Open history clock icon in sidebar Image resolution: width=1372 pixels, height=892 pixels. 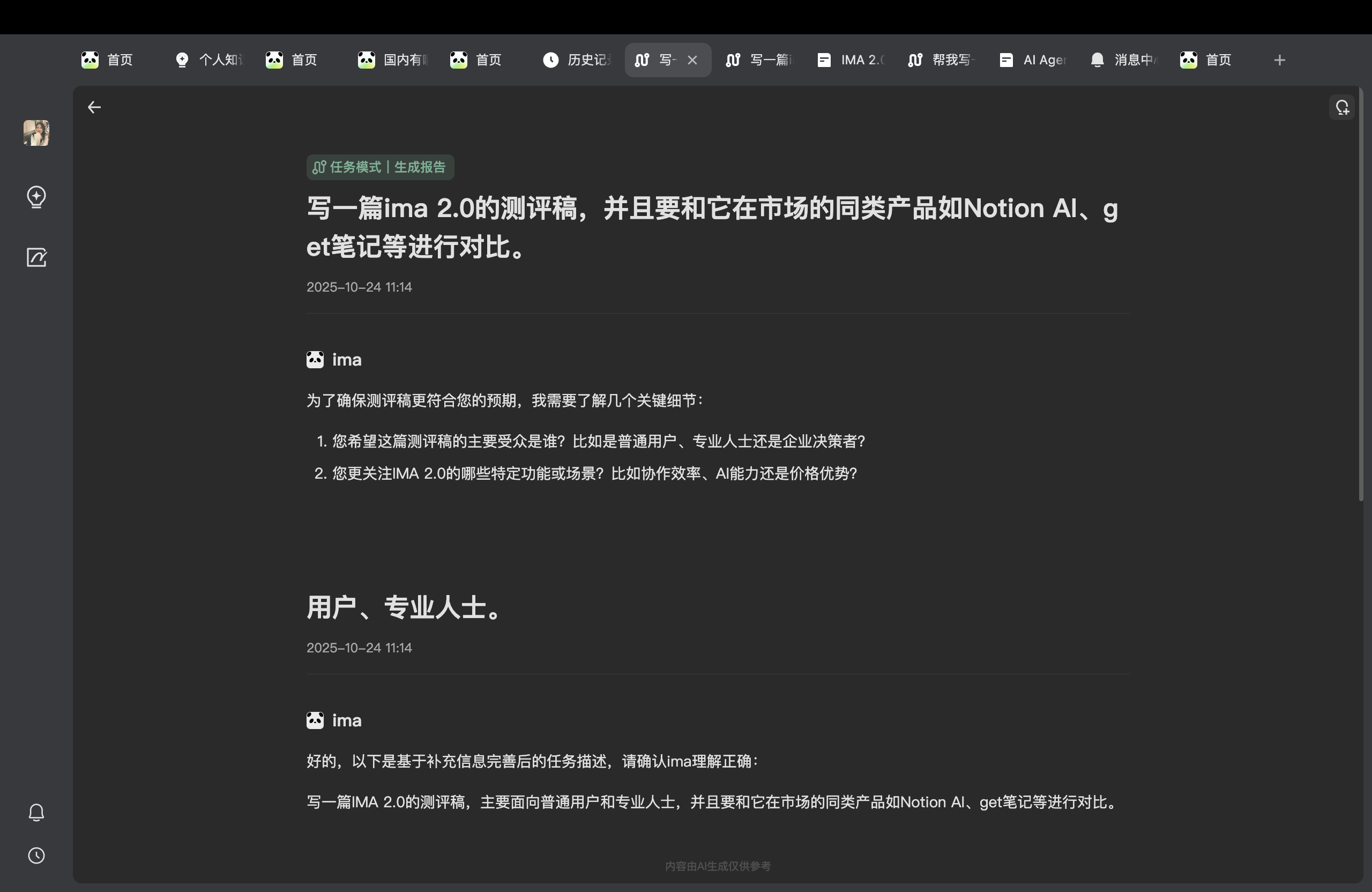[36, 856]
